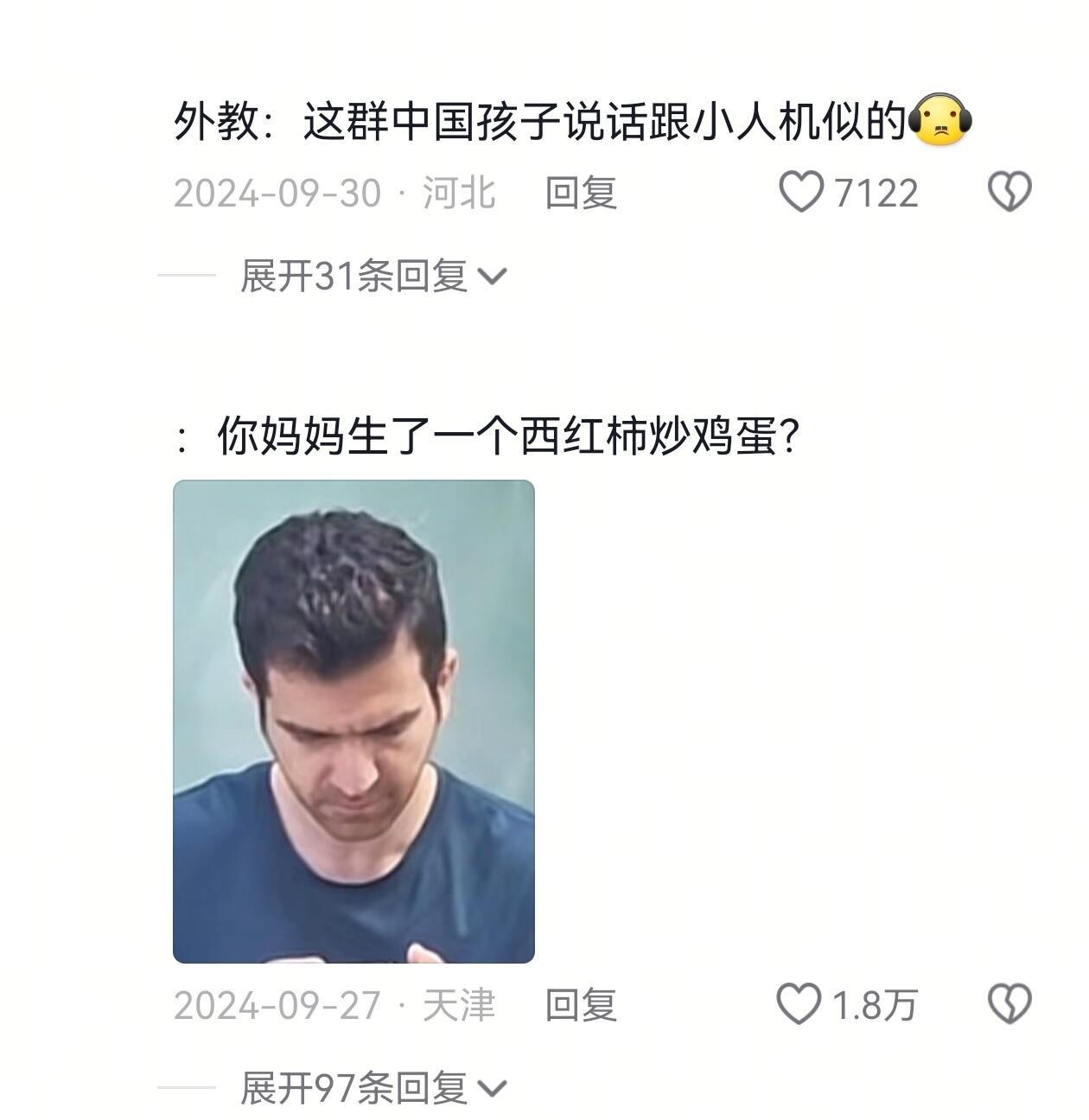Tap the 7122 like count

tap(876, 193)
